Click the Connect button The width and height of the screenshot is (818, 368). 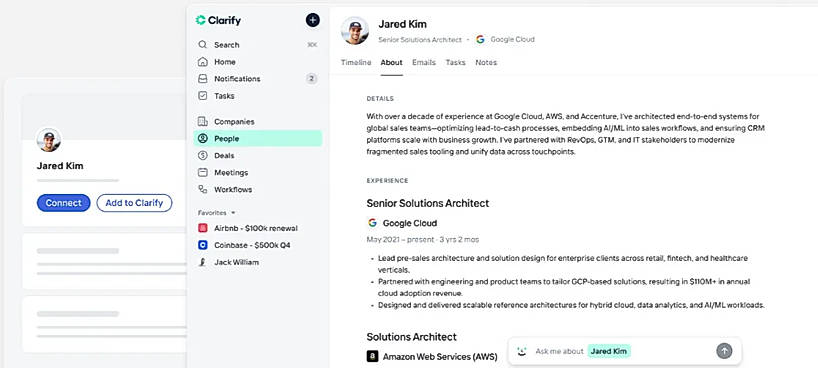pos(64,203)
